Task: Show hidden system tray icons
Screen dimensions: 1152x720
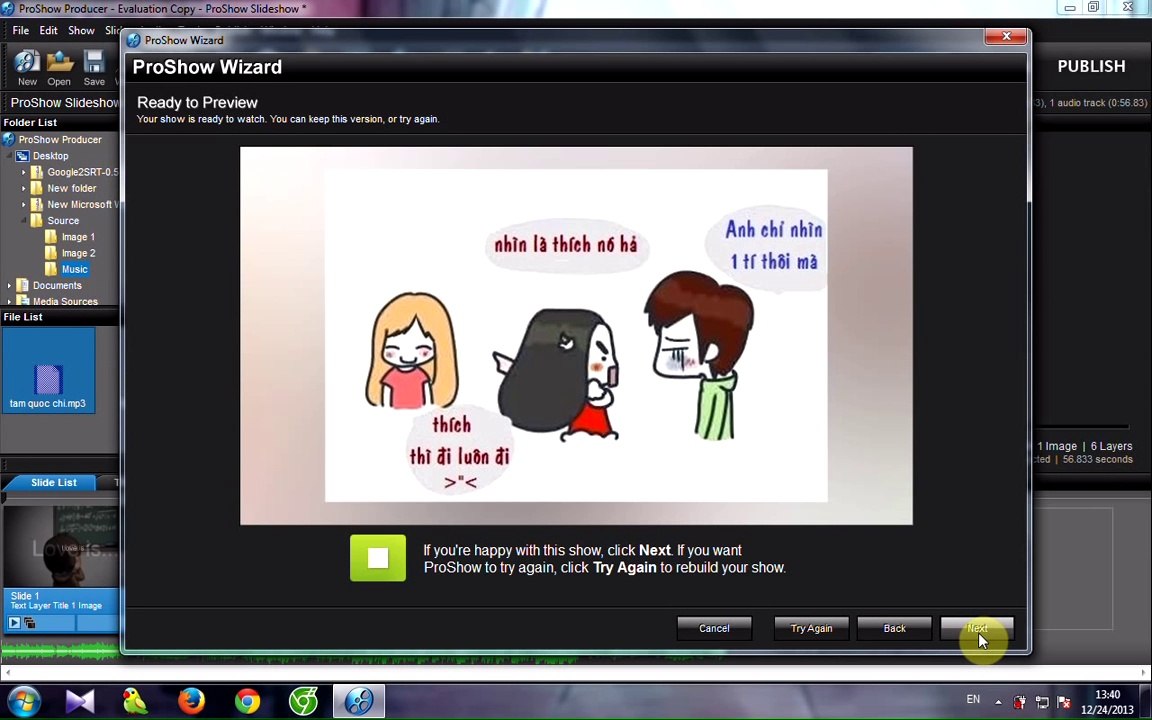Action: click(x=998, y=702)
